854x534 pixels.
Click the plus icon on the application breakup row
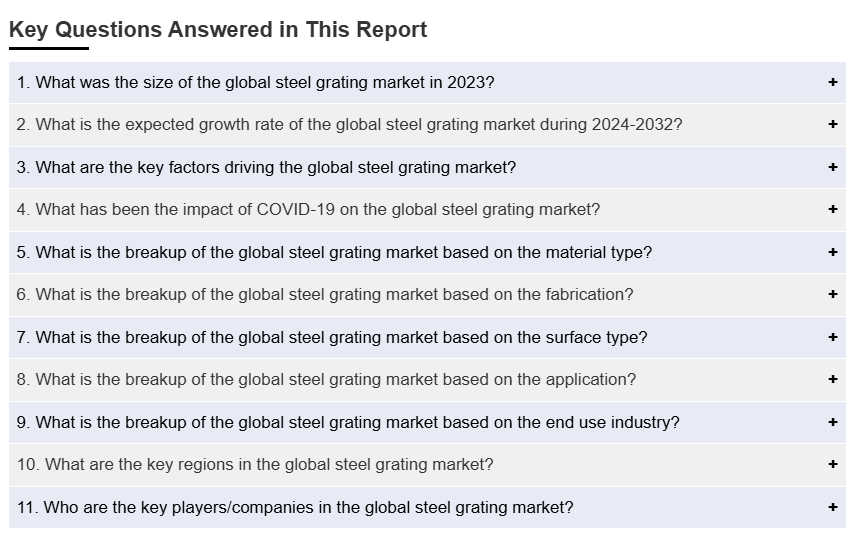pos(832,380)
